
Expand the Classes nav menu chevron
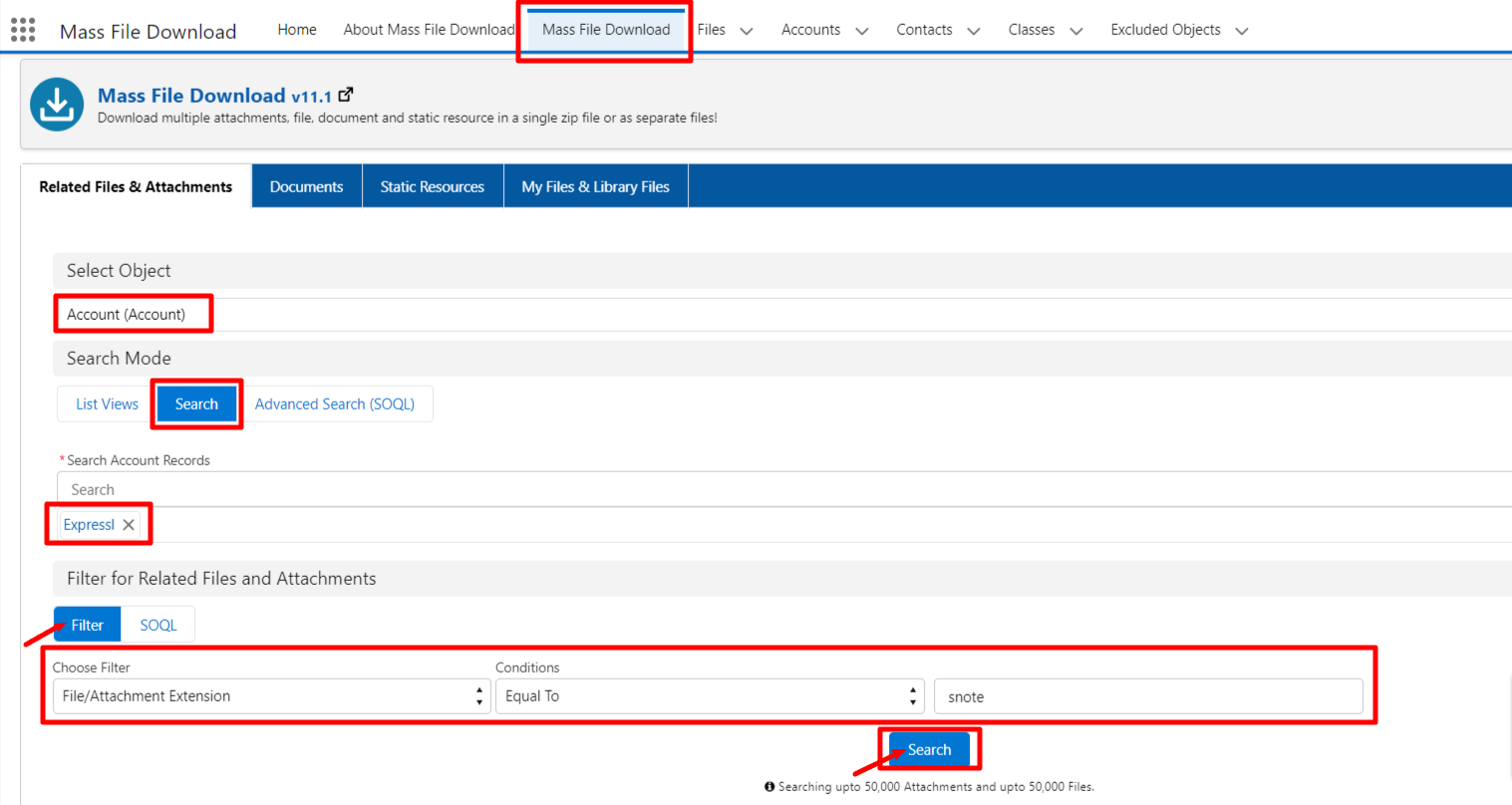(1076, 31)
